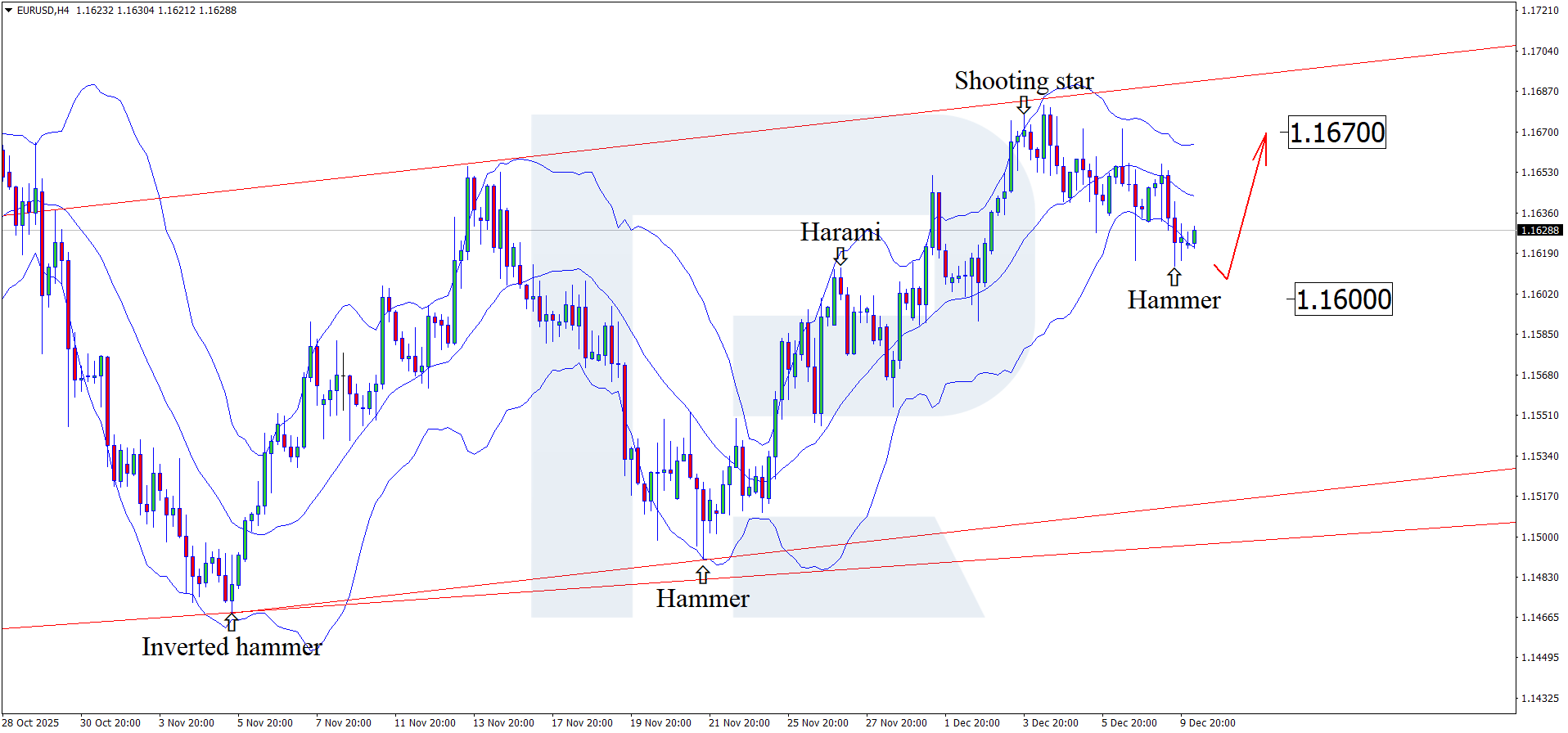Click the up arrow above the bottom-center Hammer label
Screen dimensions: 1568x733
coord(703,574)
